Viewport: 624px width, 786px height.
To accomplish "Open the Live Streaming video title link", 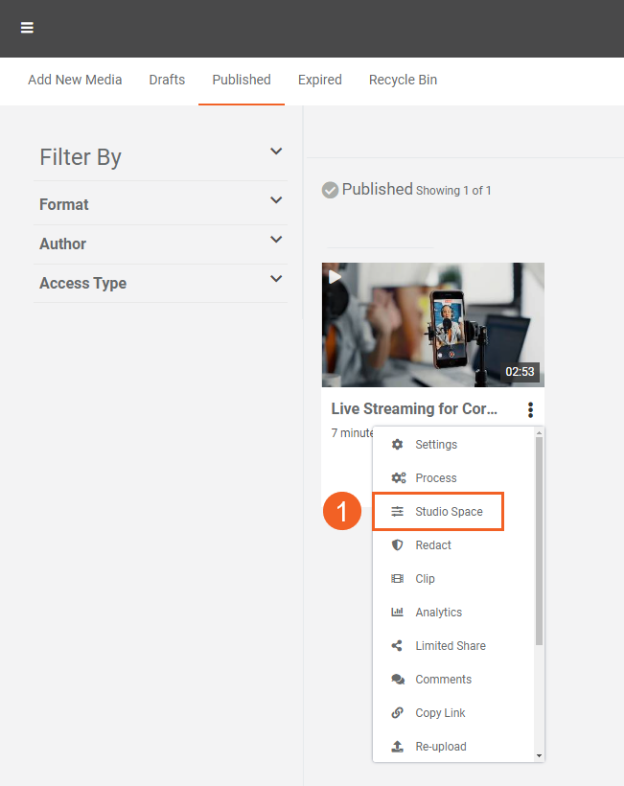I will pos(414,409).
